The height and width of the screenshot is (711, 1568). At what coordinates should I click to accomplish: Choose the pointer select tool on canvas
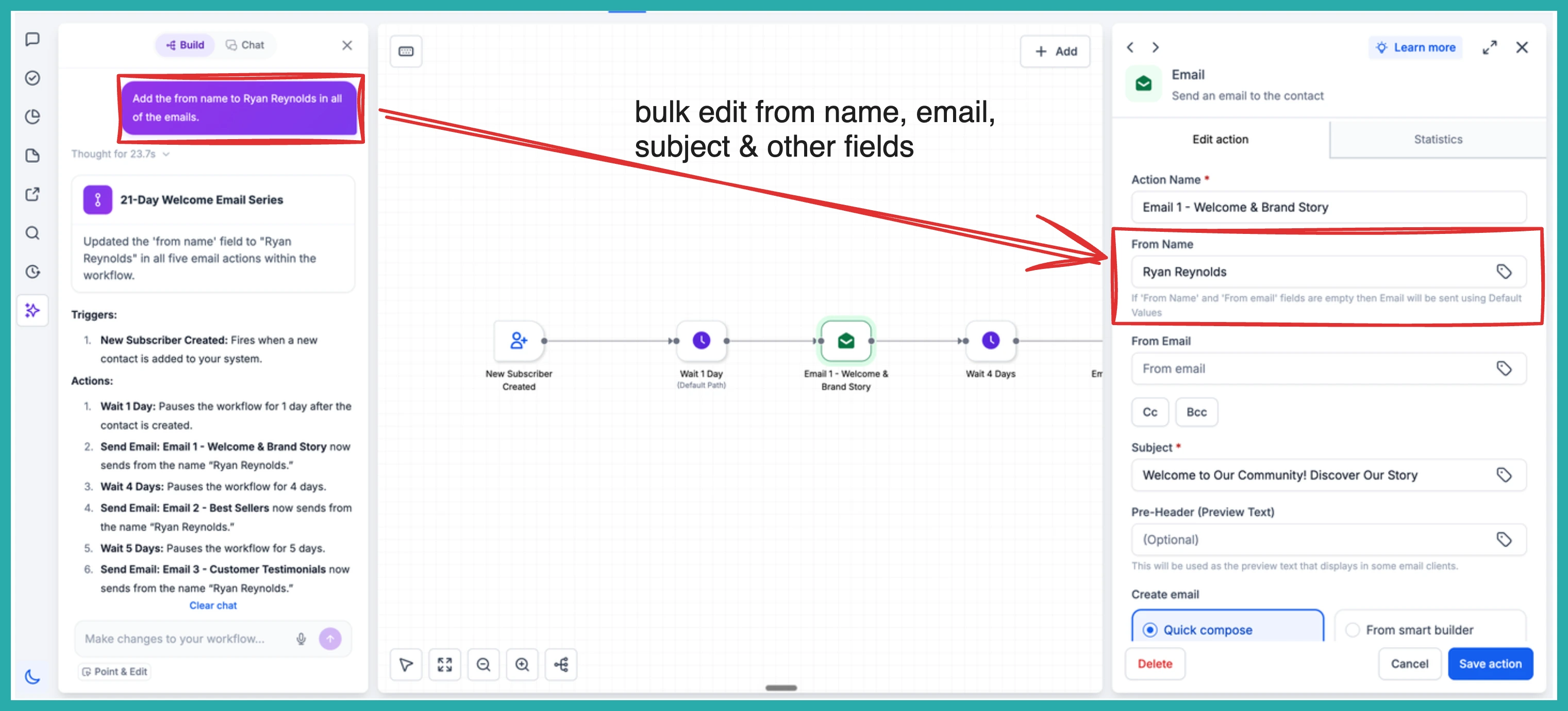tap(406, 665)
